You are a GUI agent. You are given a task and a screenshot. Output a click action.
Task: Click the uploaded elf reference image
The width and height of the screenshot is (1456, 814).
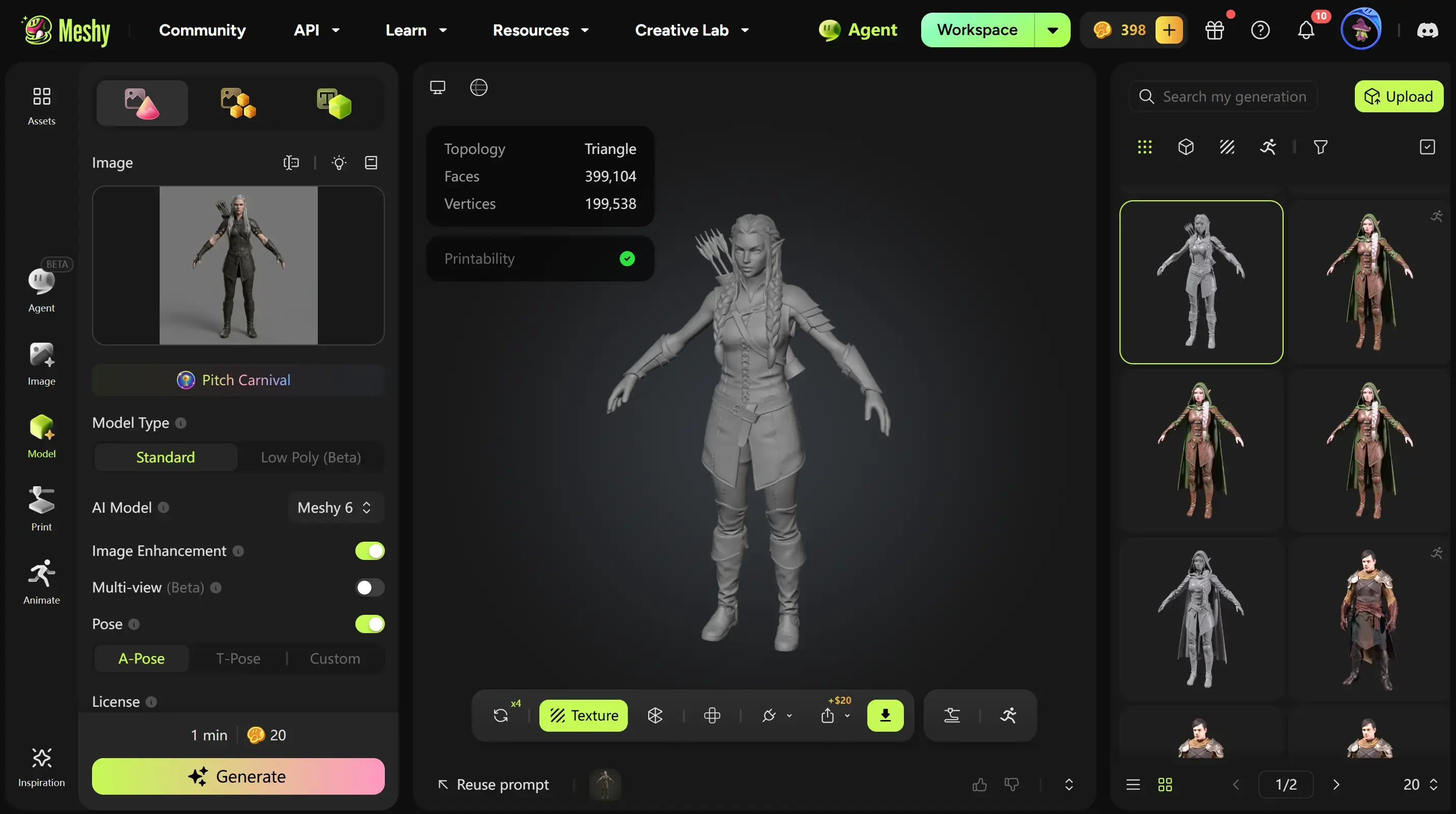coord(238,266)
